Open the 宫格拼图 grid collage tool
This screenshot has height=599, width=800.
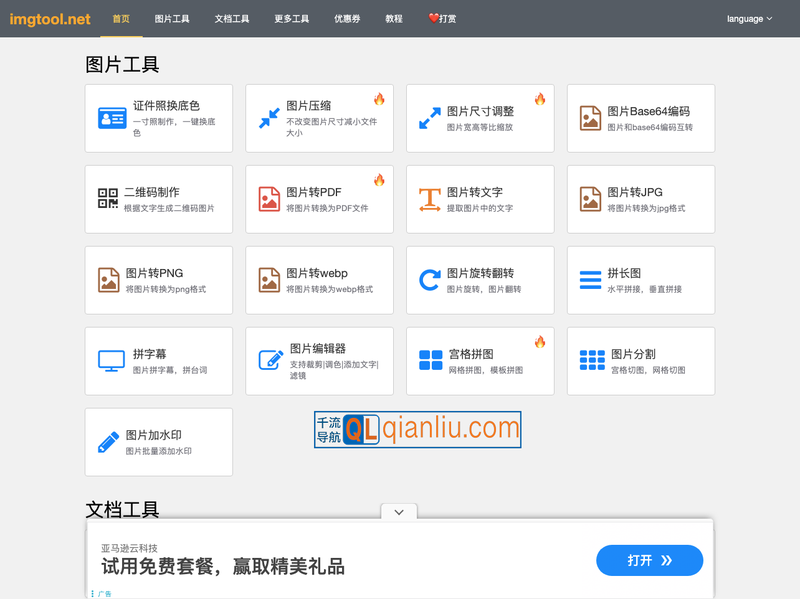(x=480, y=361)
